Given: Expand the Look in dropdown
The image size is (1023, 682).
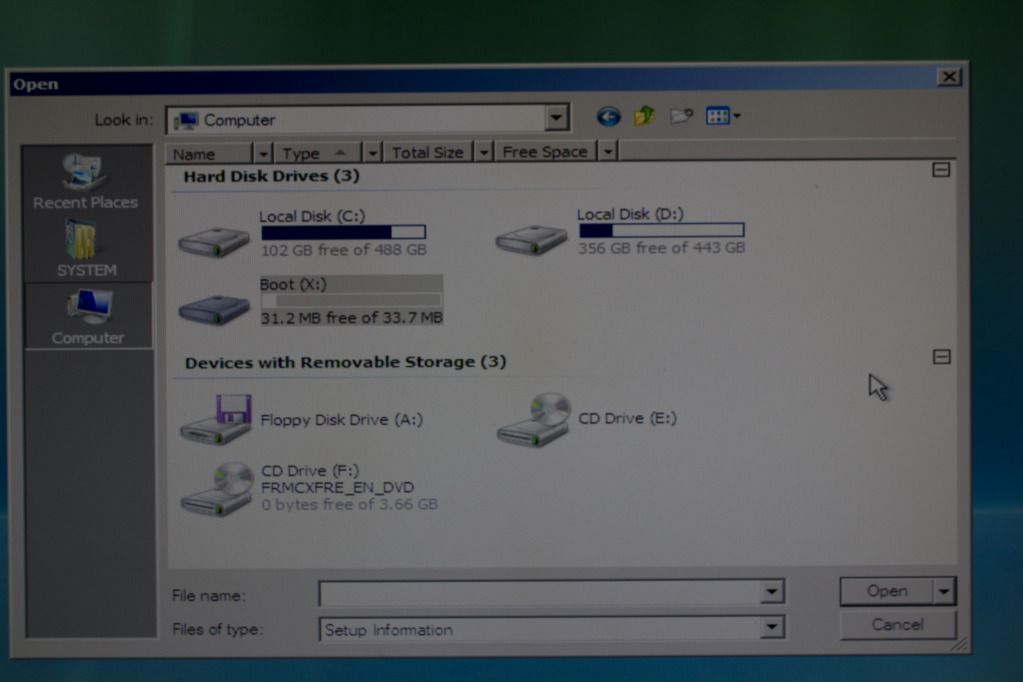Looking at the screenshot, I should pos(557,119).
